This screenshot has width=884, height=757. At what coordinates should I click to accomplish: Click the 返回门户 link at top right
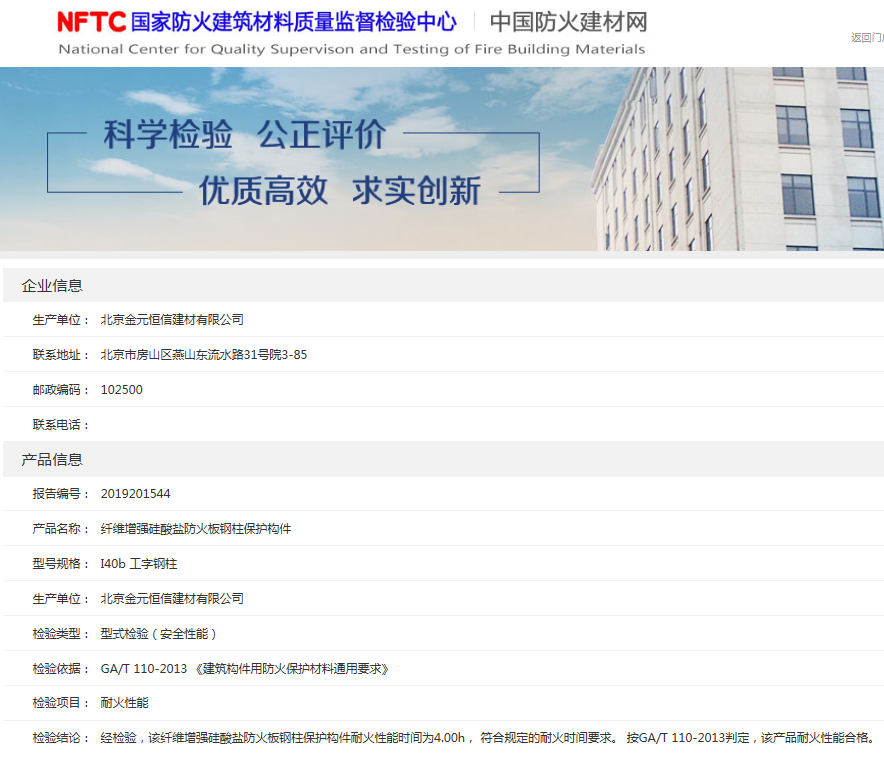pyautogui.click(x=866, y=37)
